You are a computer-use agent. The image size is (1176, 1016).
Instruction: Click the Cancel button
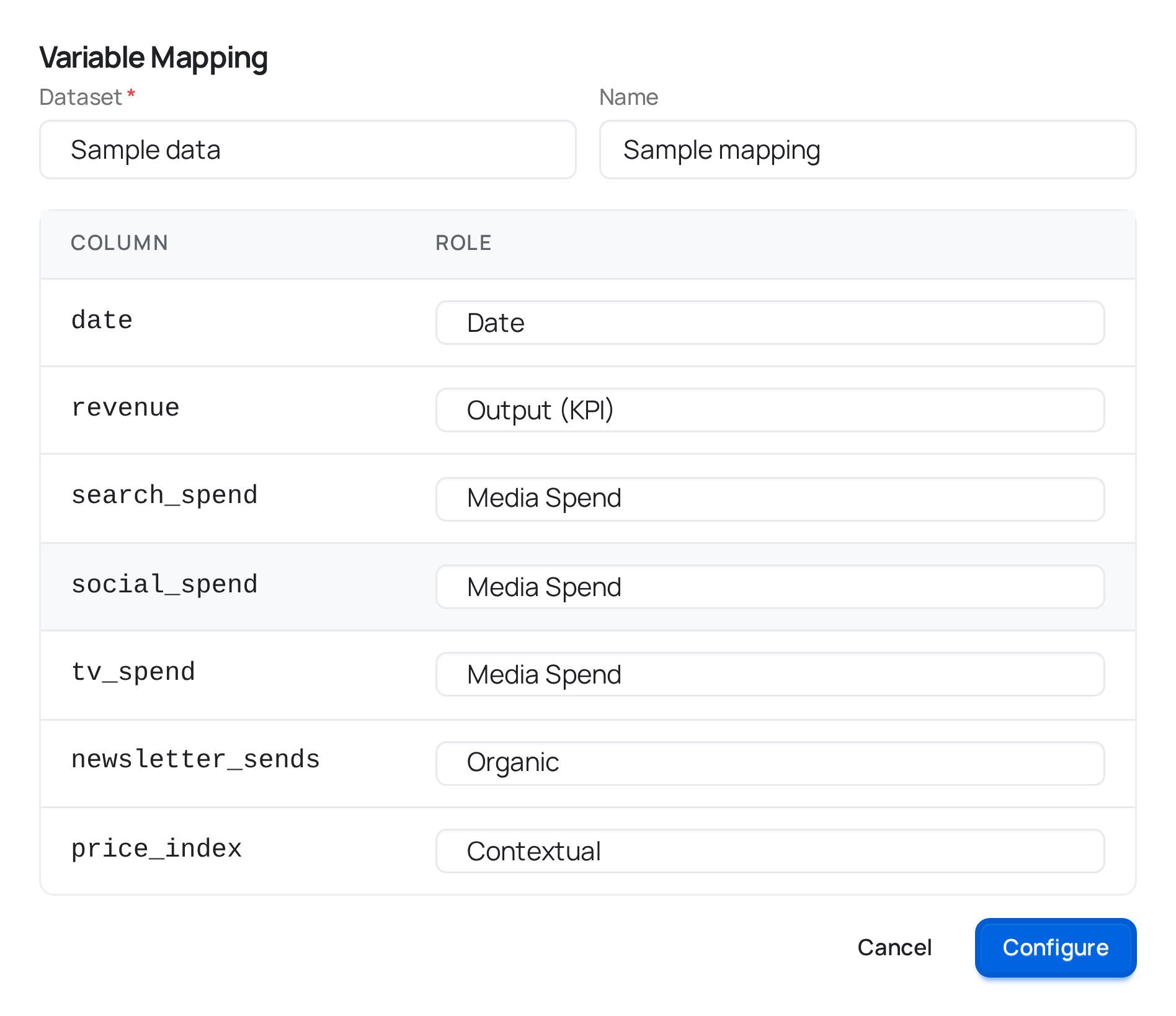pos(894,948)
